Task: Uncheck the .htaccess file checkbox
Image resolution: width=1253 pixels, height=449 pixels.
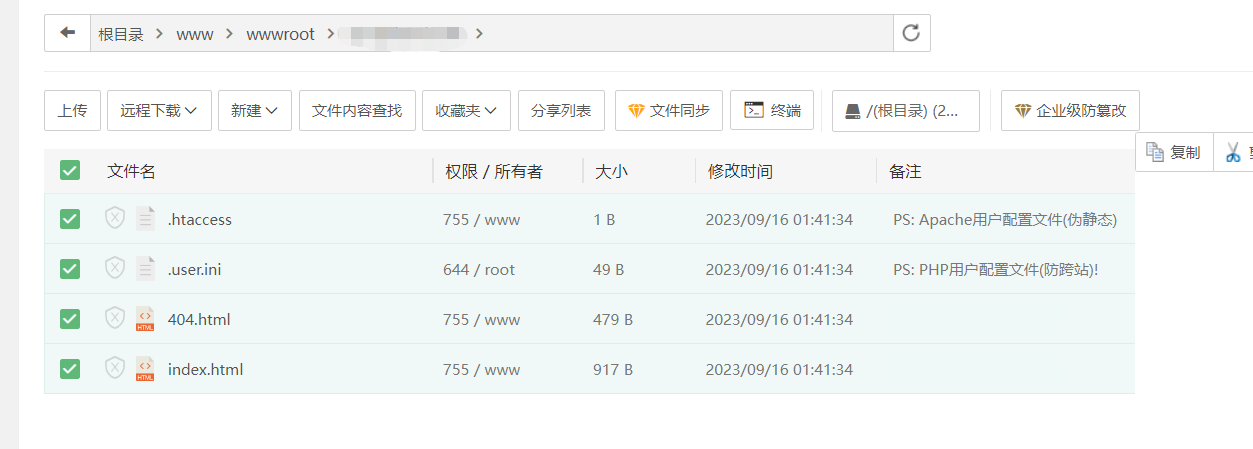Action: pos(70,219)
